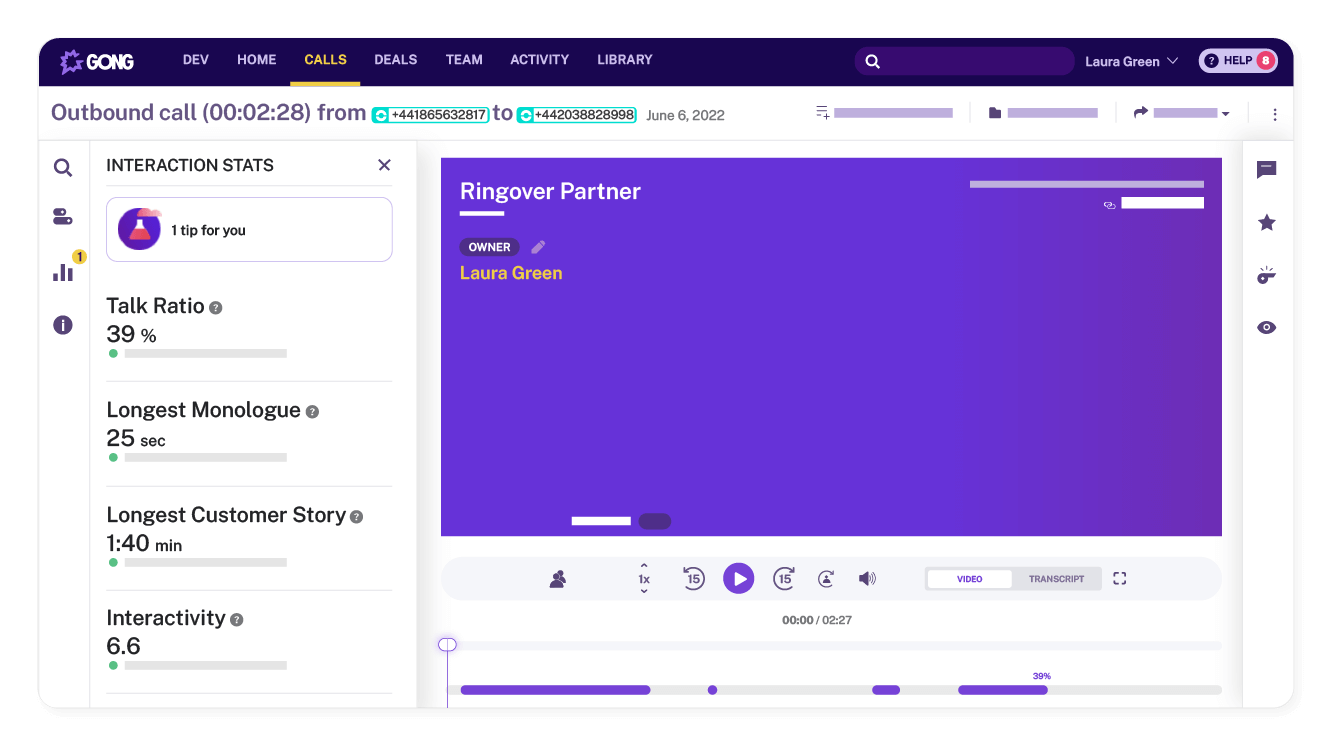Open the comments icon on right sidebar
This screenshot has height=746, width=1332.
pos(1266,170)
